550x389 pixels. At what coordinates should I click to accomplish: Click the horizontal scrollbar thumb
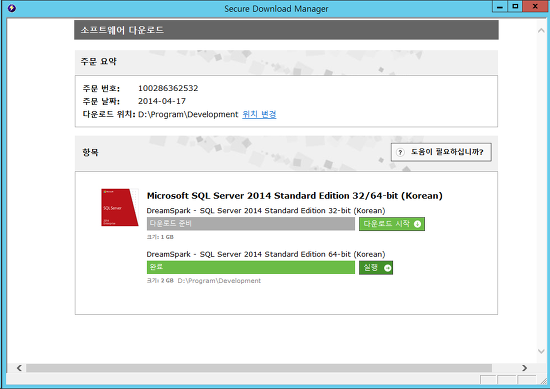259,368
